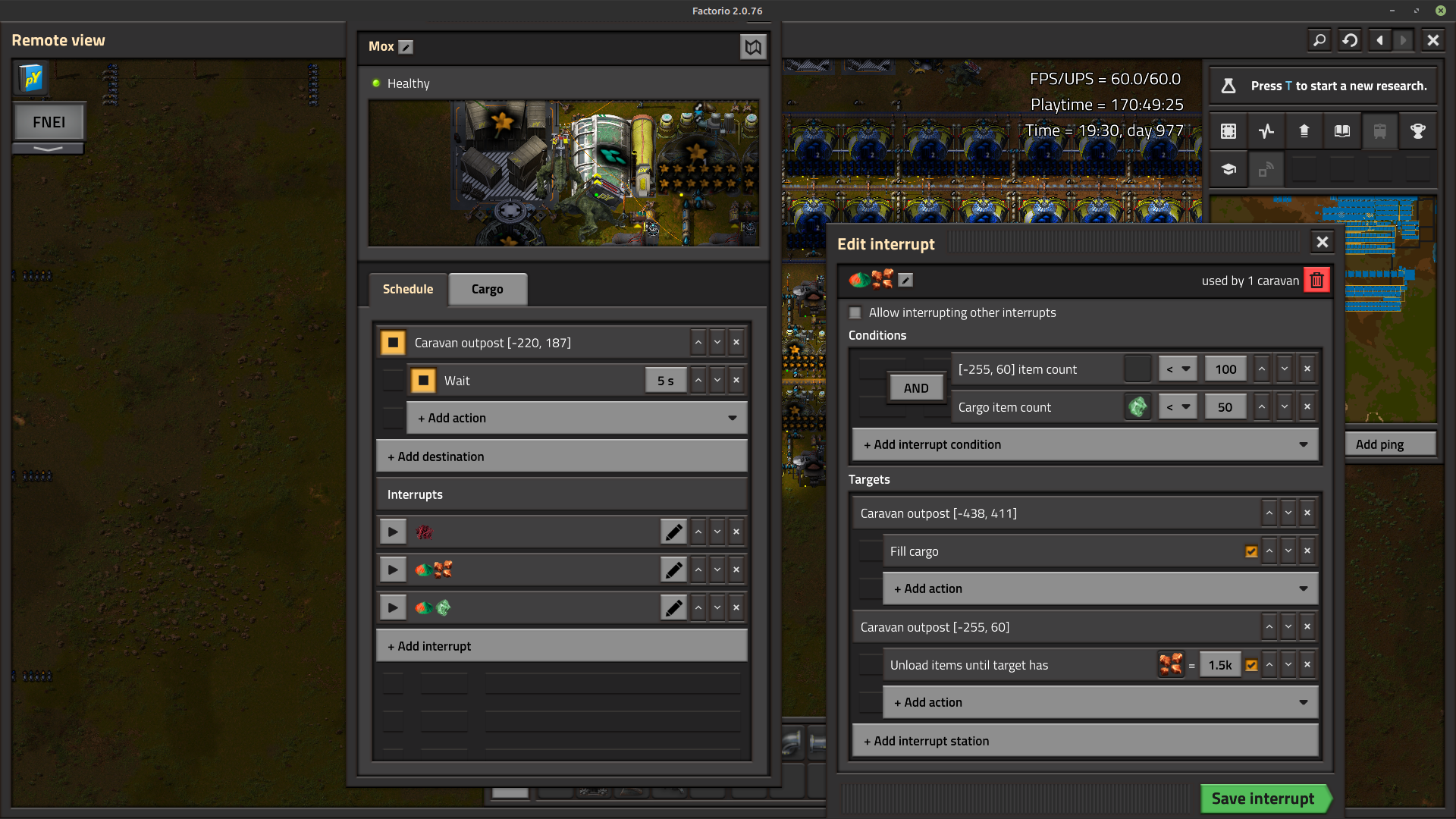Delete the interrupt with red trash icon
The image size is (1456, 819).
point(1316,281)
